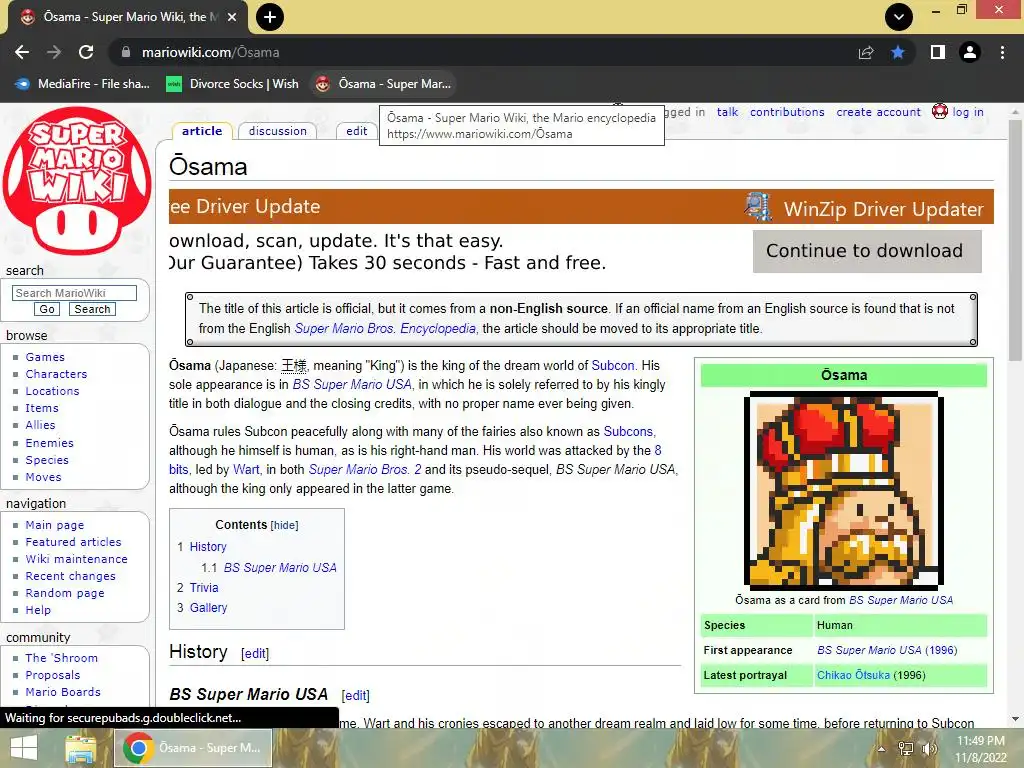This screenshot has width=1024, height=768.
Task: Open Games in browse sidebar
Action: coord(45,357)
